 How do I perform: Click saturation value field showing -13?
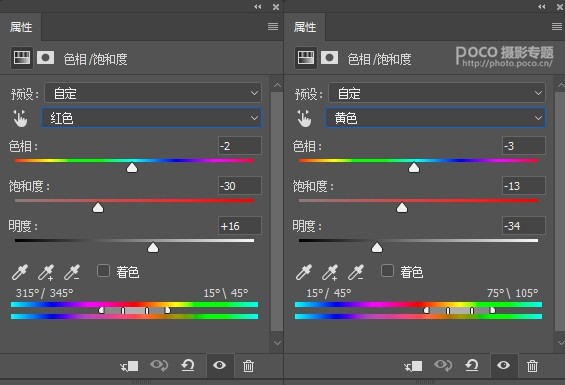pyautogui.click(x=524, y=186)
